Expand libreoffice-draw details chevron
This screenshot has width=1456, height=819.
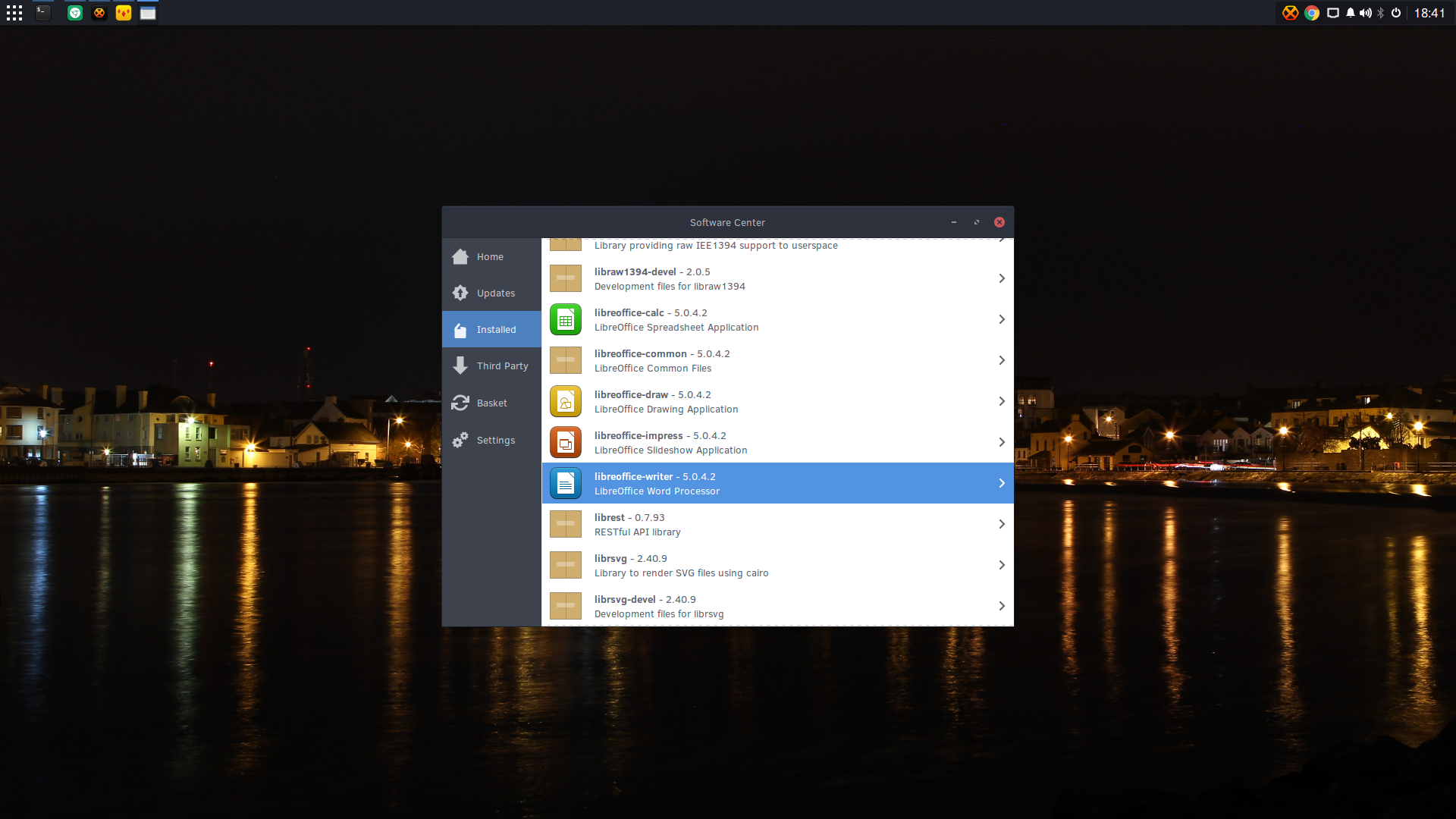click(1002, 401)
